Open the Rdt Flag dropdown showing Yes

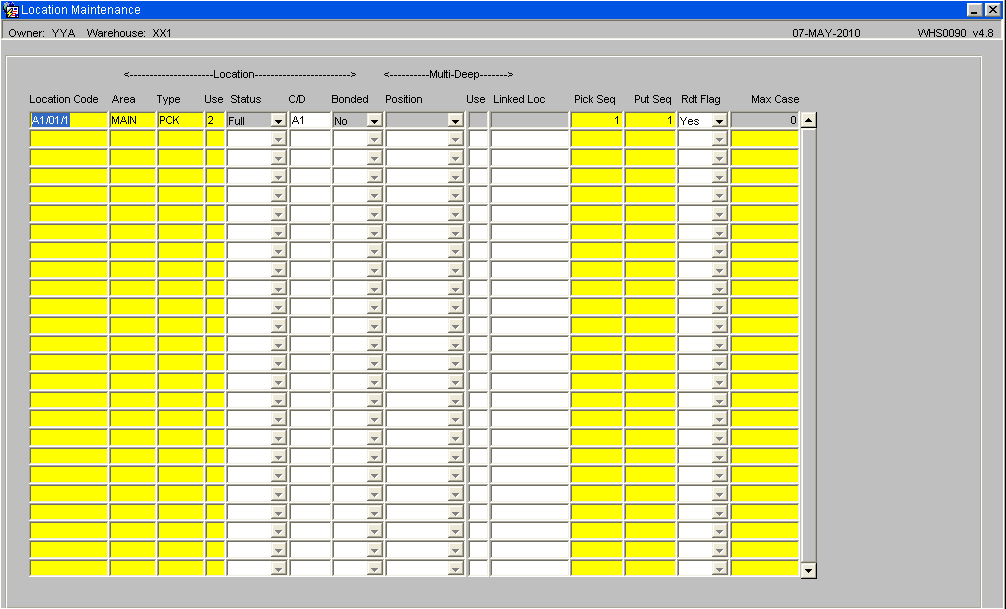[720, 121]
